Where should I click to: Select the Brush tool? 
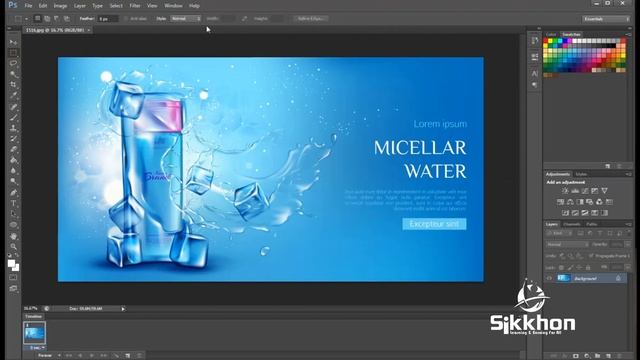13,118
